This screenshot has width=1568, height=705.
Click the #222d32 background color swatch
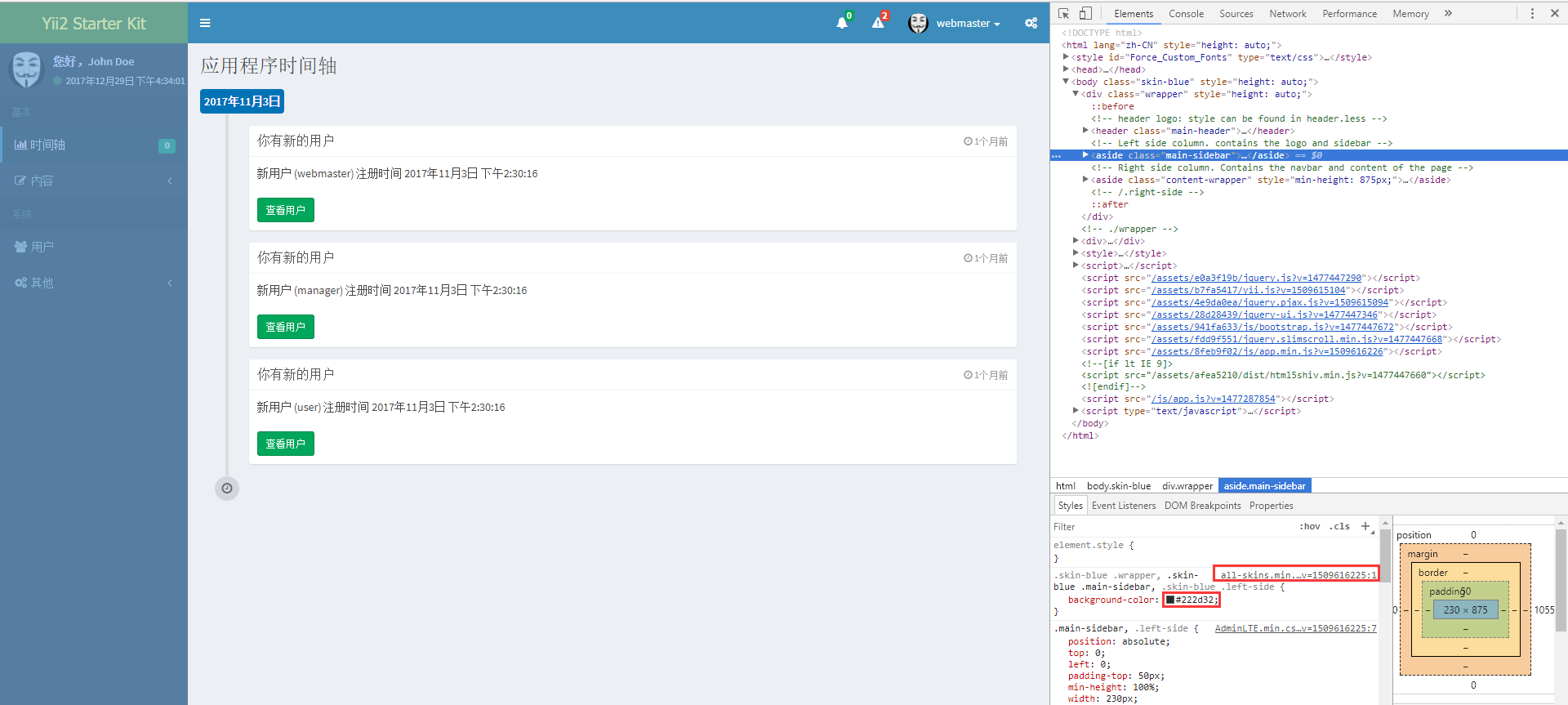(1170, 600)
